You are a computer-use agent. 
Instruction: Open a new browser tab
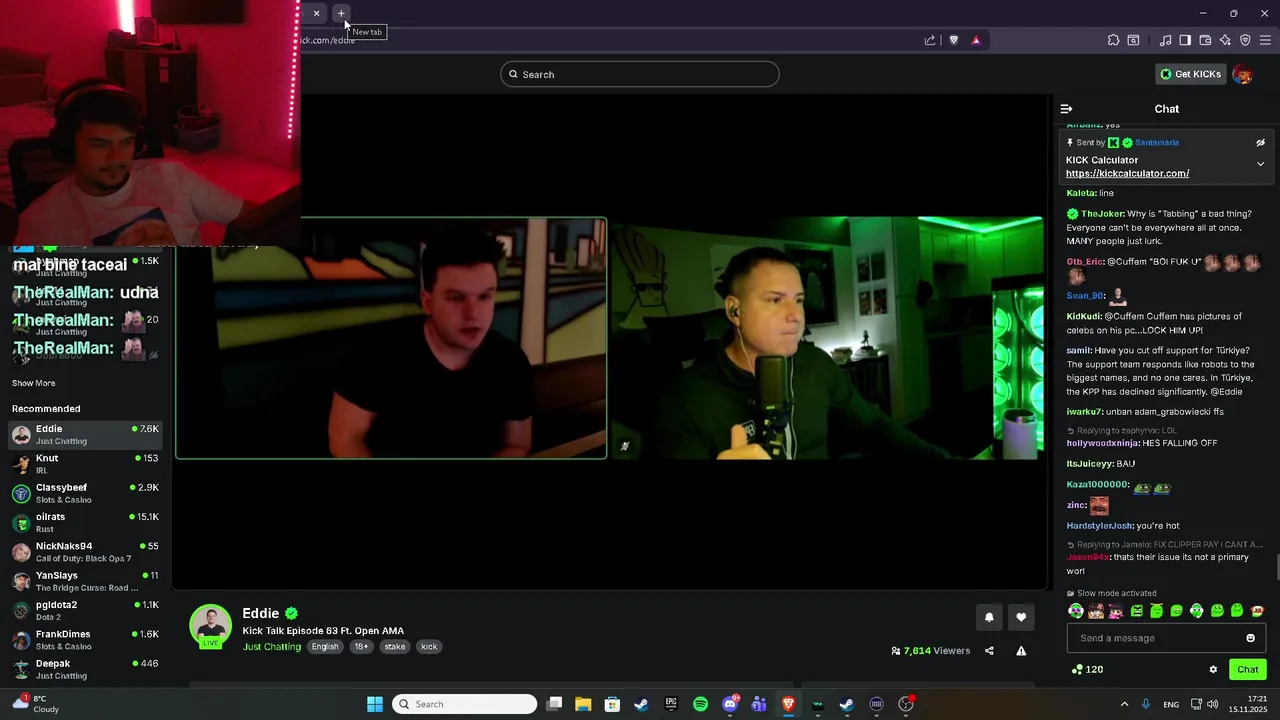341,13
